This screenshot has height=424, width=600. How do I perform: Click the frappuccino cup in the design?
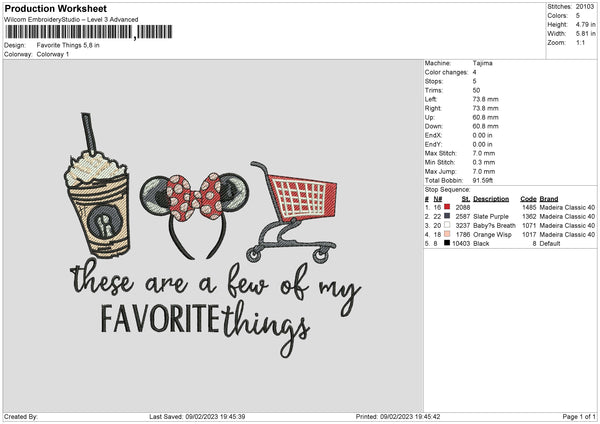(97, 185)
